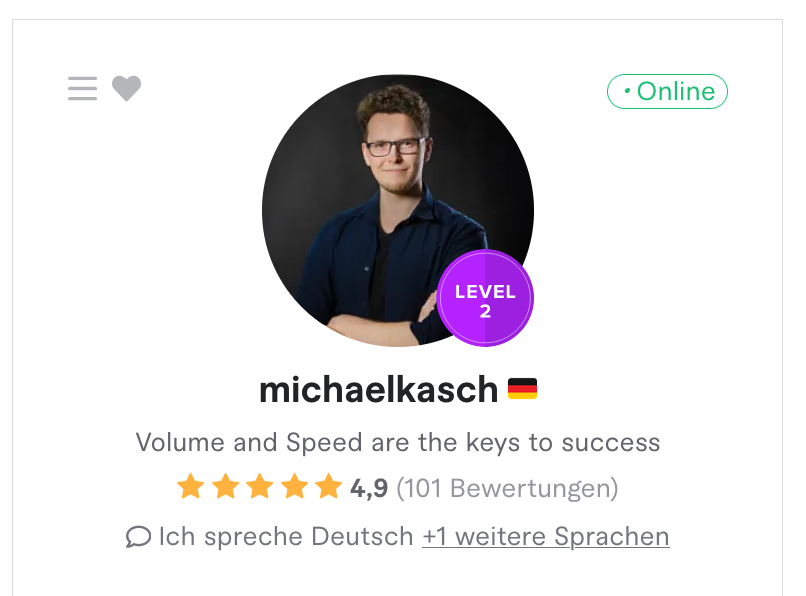
Task: Click the Ich spreche Deutsch text
Action: click(286, 537)
